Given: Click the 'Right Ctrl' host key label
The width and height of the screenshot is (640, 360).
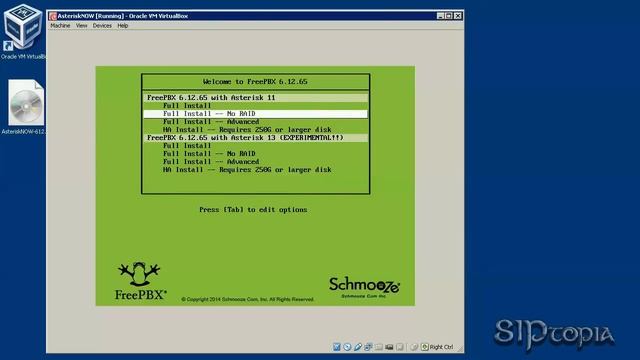Looking at the screenshot, I should (442, 347).
